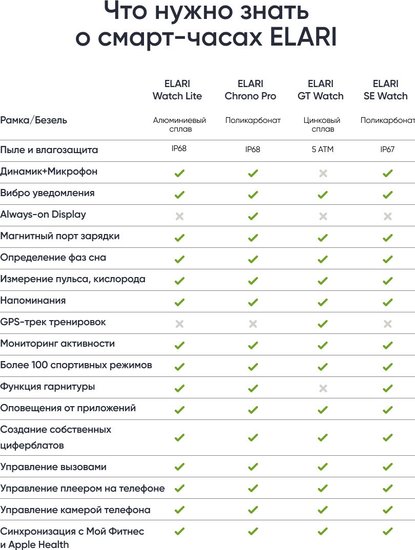Click the gray cross for Always-on Display under Watch Lite
Viewport: 415px width, 550px height.
(x=179, y=216)
